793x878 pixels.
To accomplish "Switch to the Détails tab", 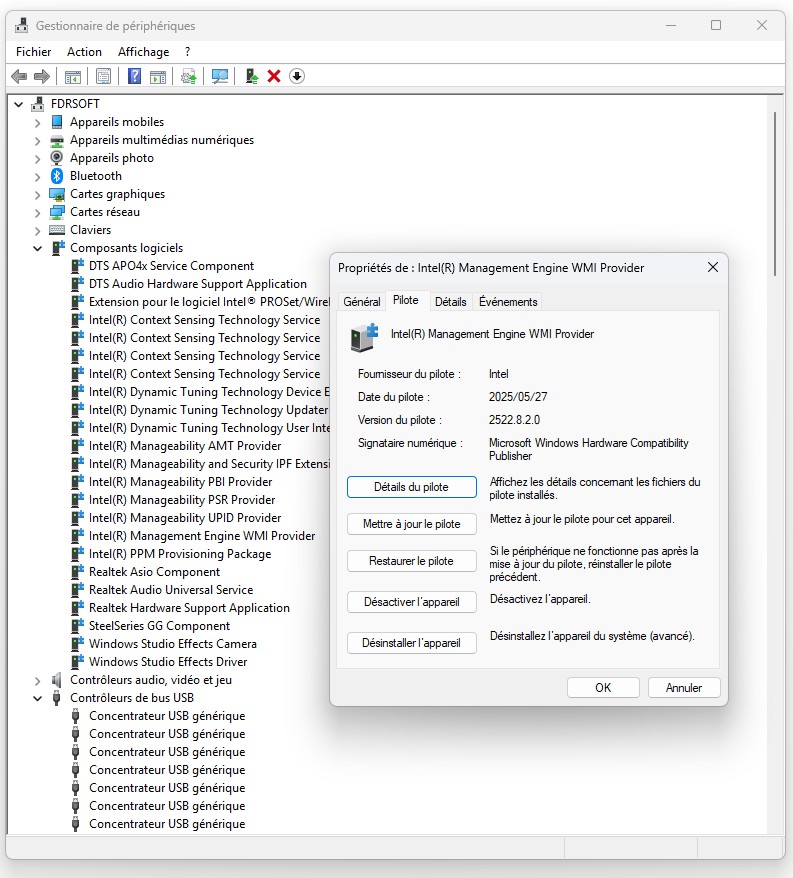I will point(450,302).
